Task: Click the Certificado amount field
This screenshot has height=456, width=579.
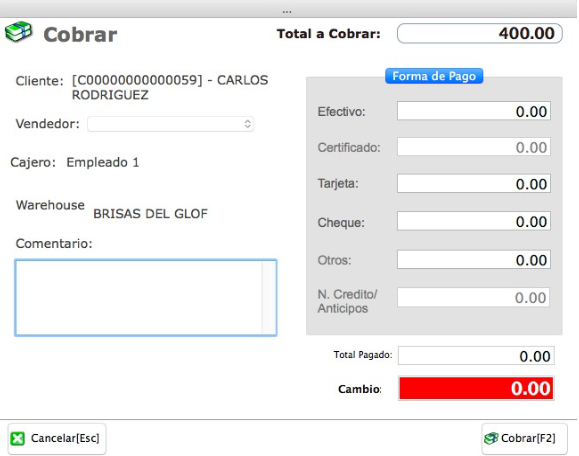Action: (x=474, y=147)
